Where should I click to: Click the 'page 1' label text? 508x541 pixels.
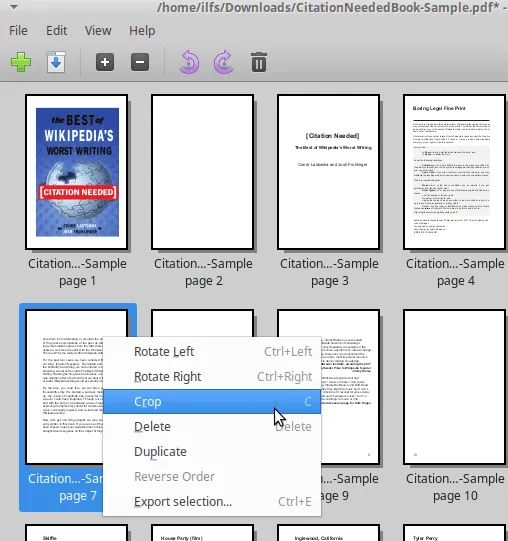coord(77,281)
